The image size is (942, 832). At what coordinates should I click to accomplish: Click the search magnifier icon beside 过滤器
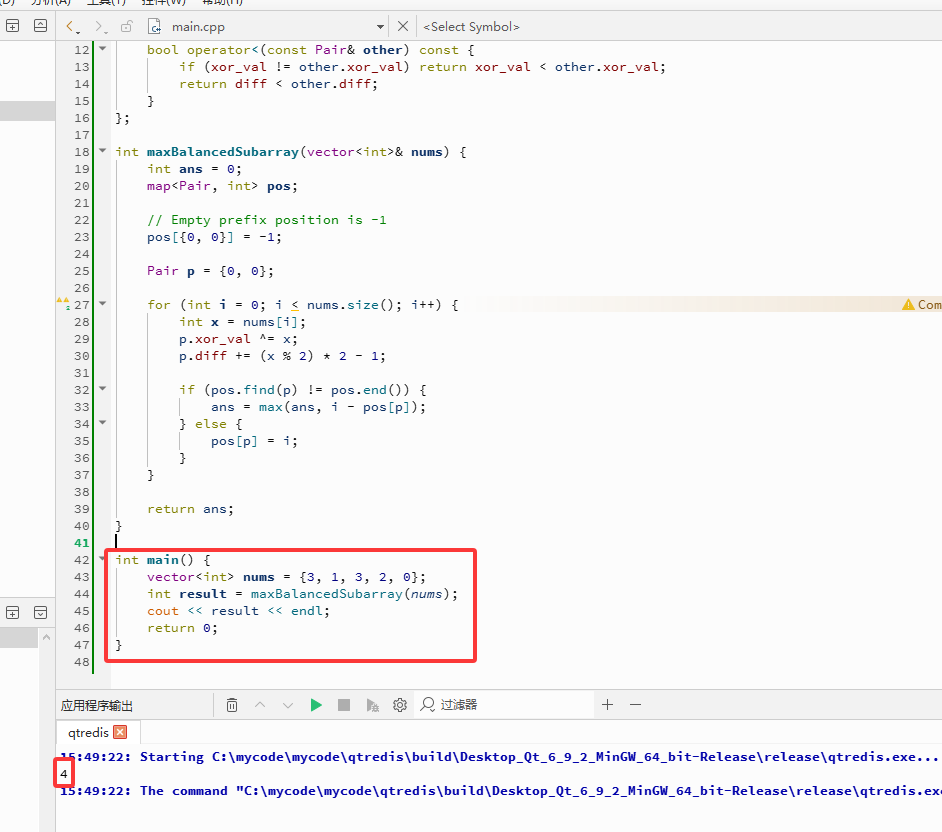tap(427, 705)
